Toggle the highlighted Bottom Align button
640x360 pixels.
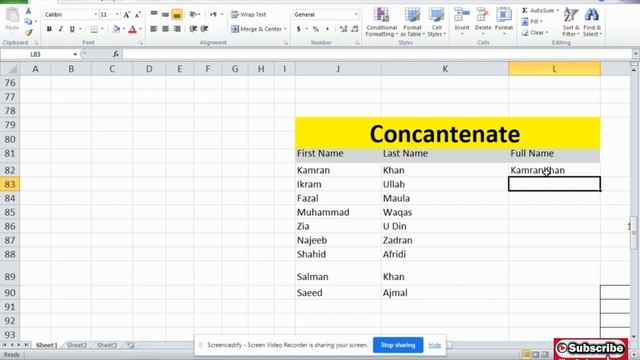click(x=177, y=15)
